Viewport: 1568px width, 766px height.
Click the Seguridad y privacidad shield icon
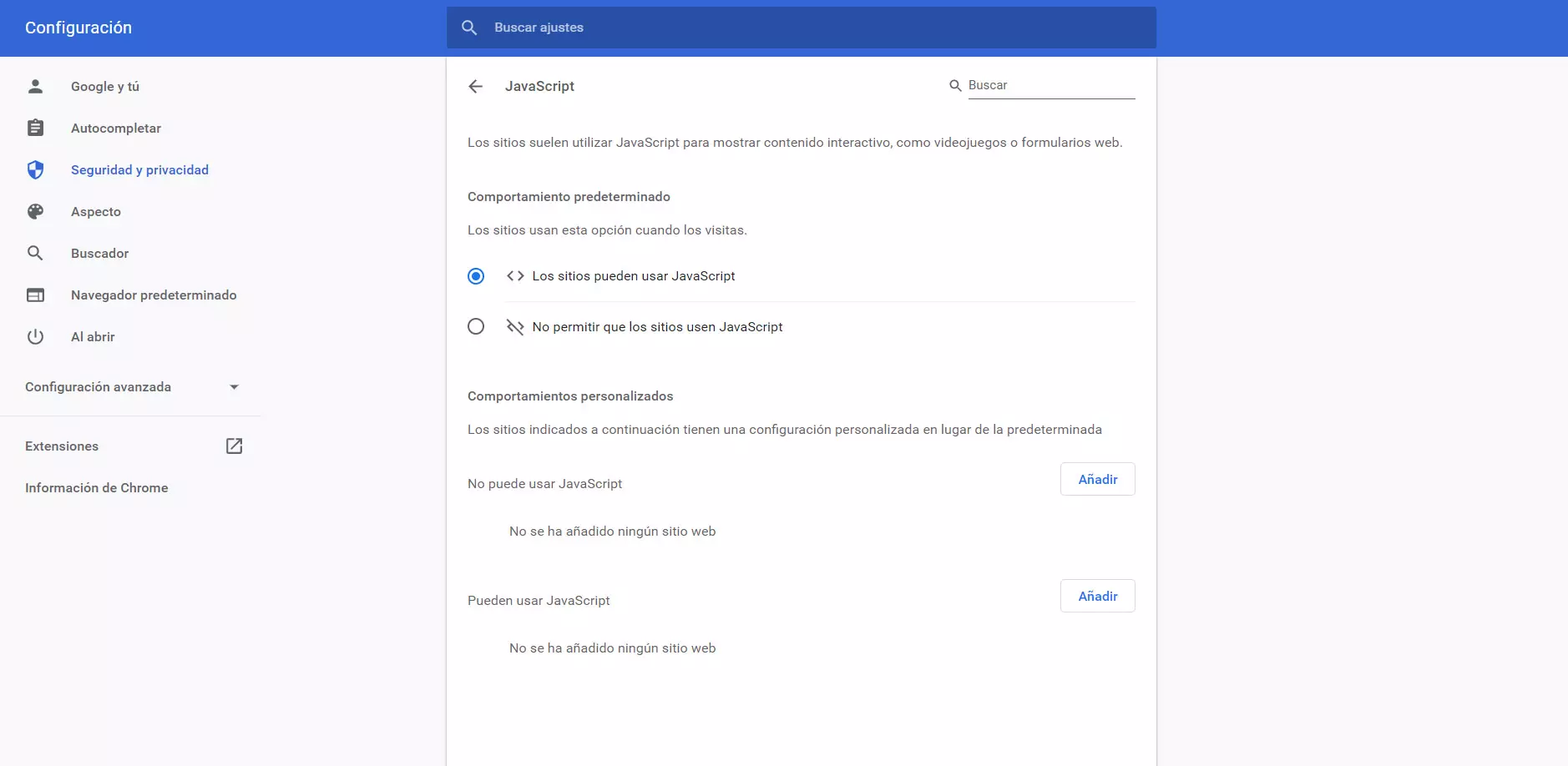click(35, 169)
